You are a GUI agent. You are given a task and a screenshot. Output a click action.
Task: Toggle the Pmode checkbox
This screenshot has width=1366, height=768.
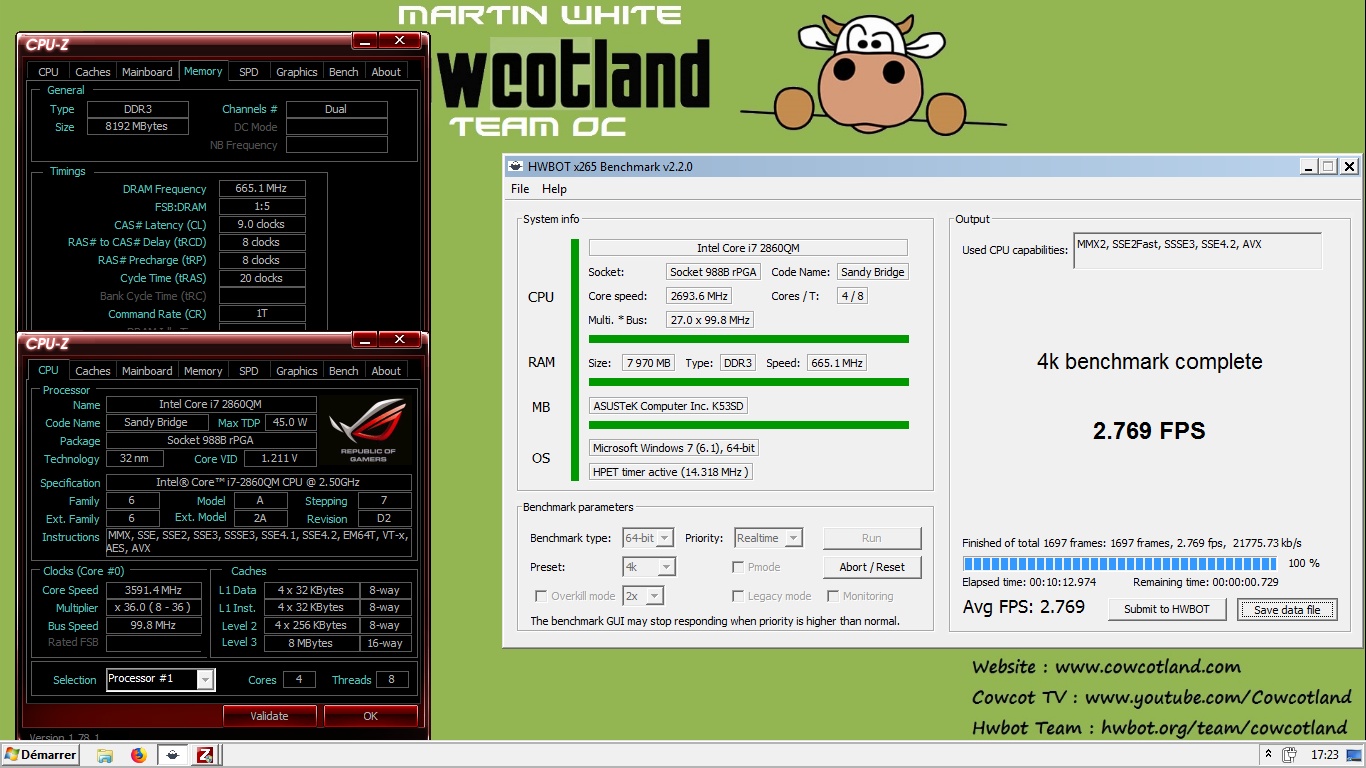(738, 567)
